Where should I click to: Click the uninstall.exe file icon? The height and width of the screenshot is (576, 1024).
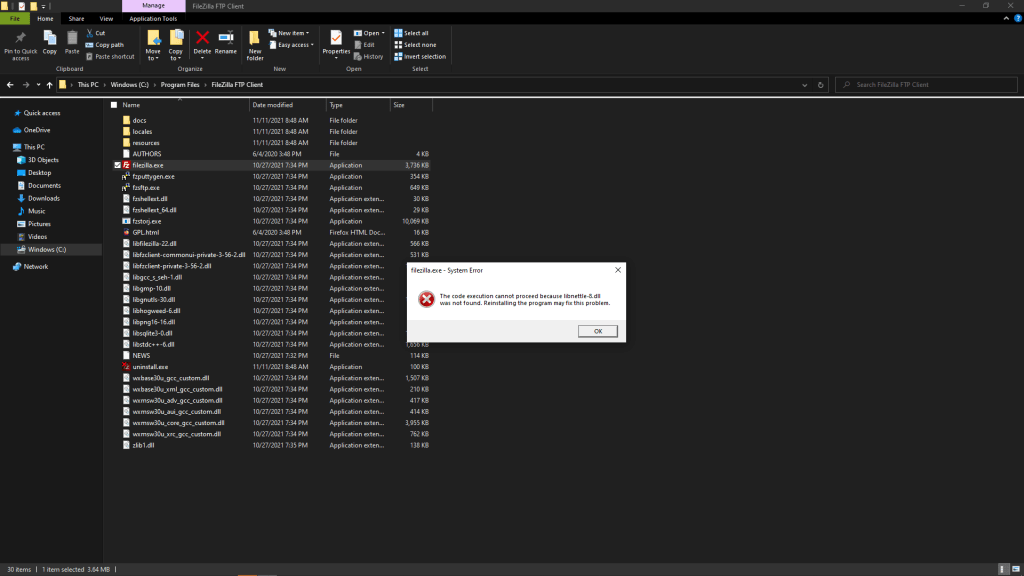coord(125,367)
